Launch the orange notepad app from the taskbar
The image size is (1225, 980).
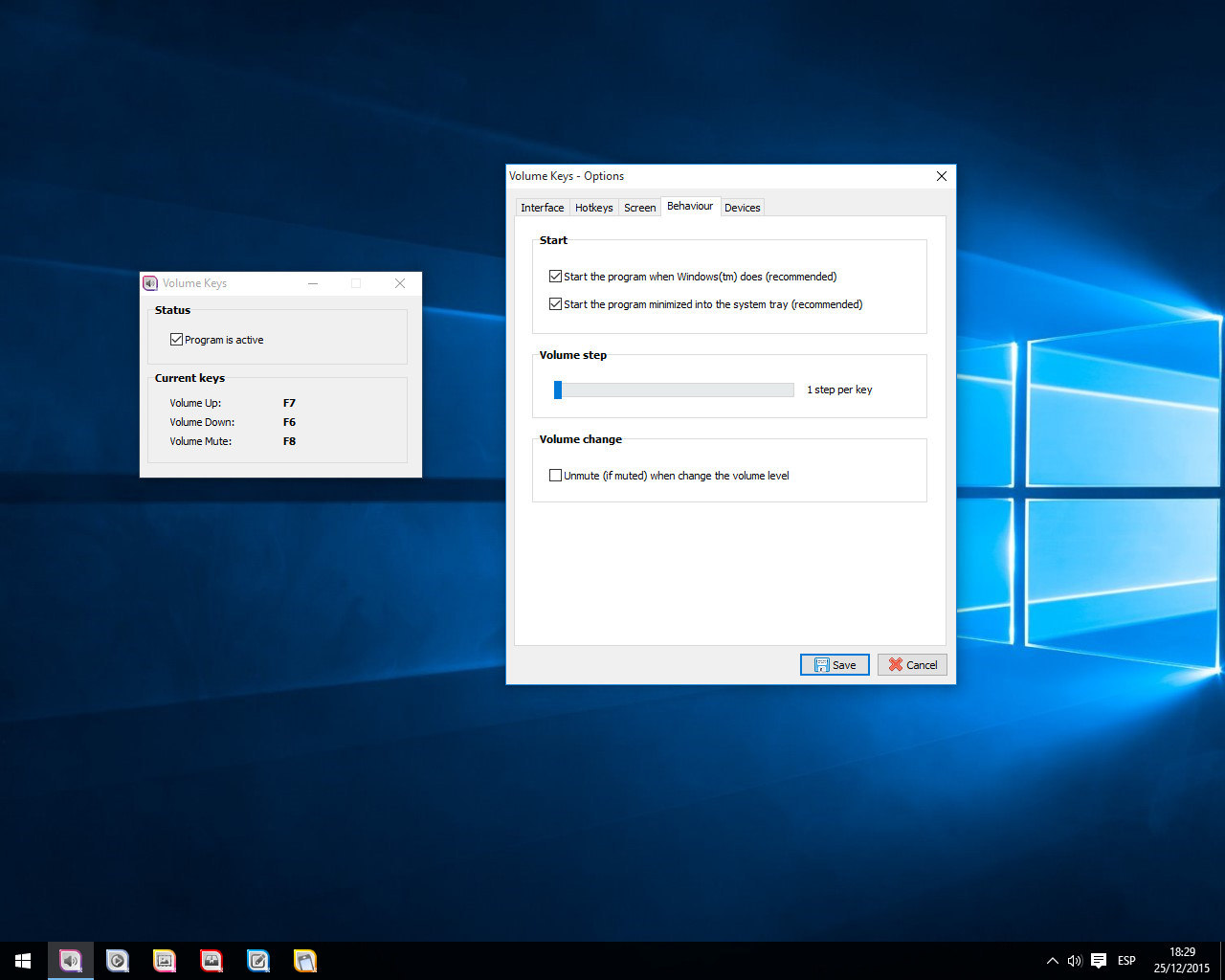[x=304, y=960]
